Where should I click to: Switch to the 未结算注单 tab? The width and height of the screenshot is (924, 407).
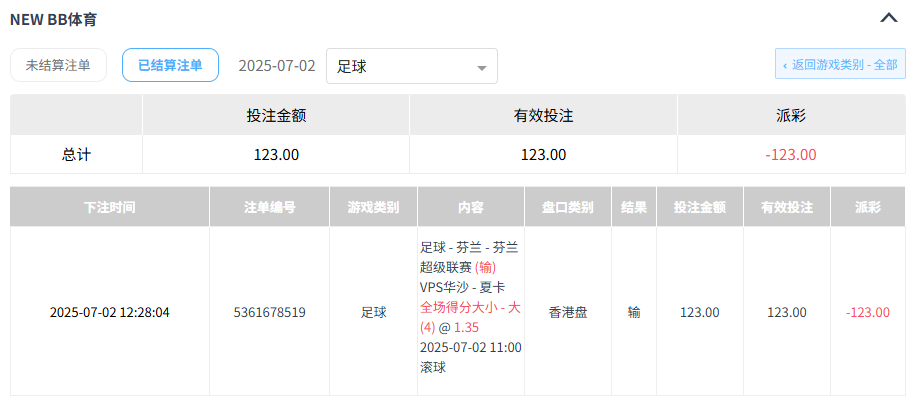[x=58, y=65]
